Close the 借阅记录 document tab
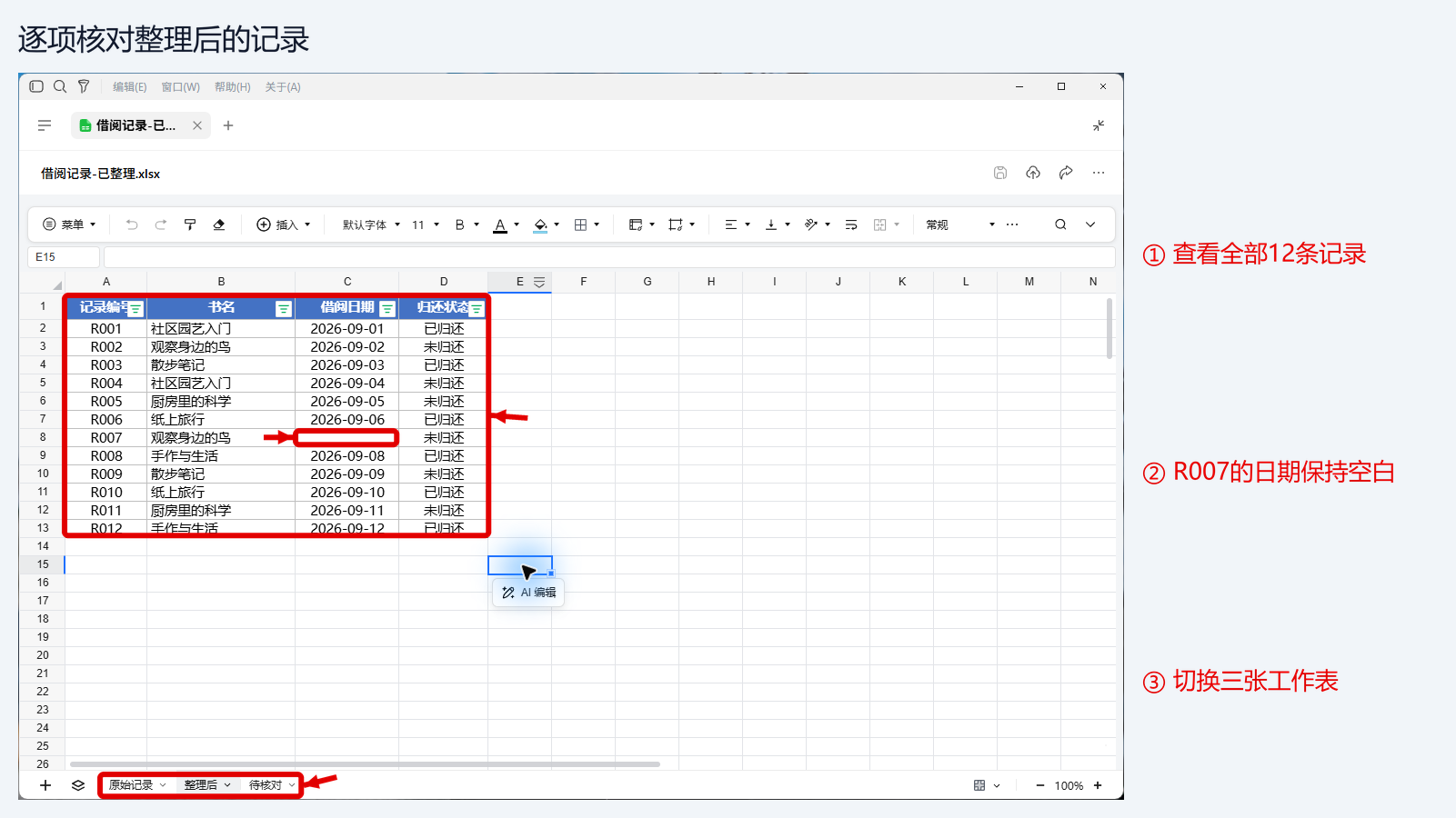The height and width of the screenshot is (818, 1456). click(x=197, y=125)
